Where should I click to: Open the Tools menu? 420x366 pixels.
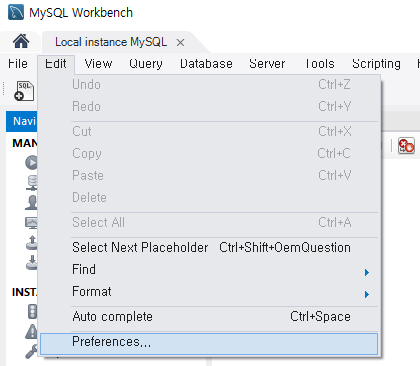(320, 63)
